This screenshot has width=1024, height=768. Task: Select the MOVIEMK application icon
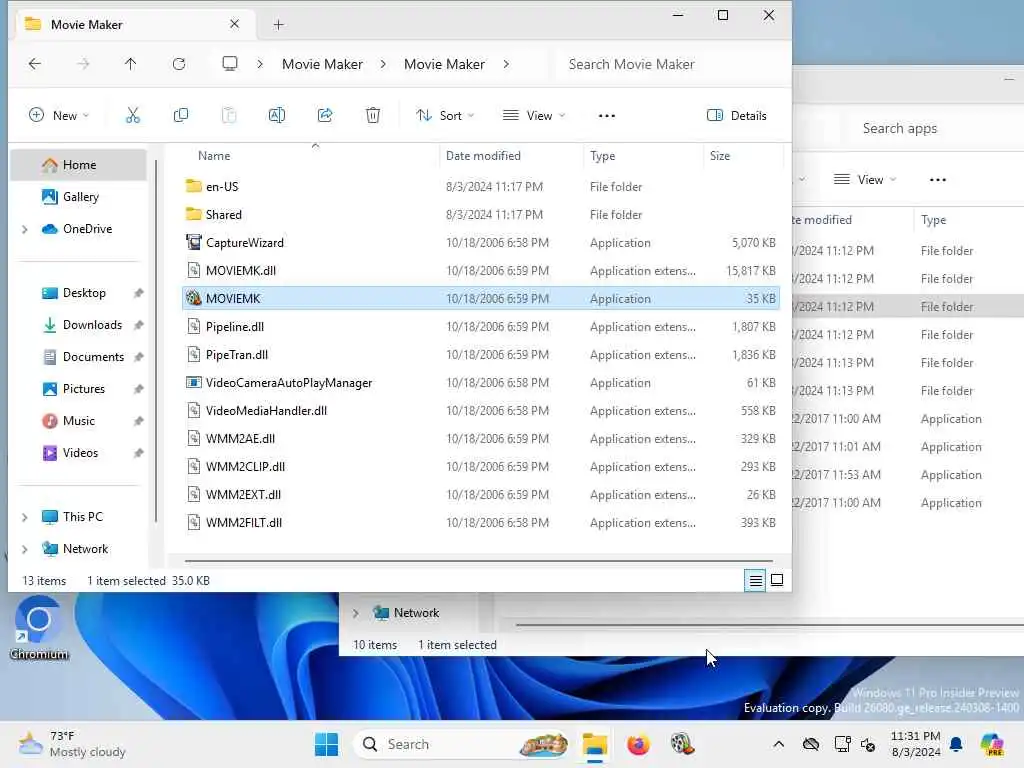(x=193, y=298)
